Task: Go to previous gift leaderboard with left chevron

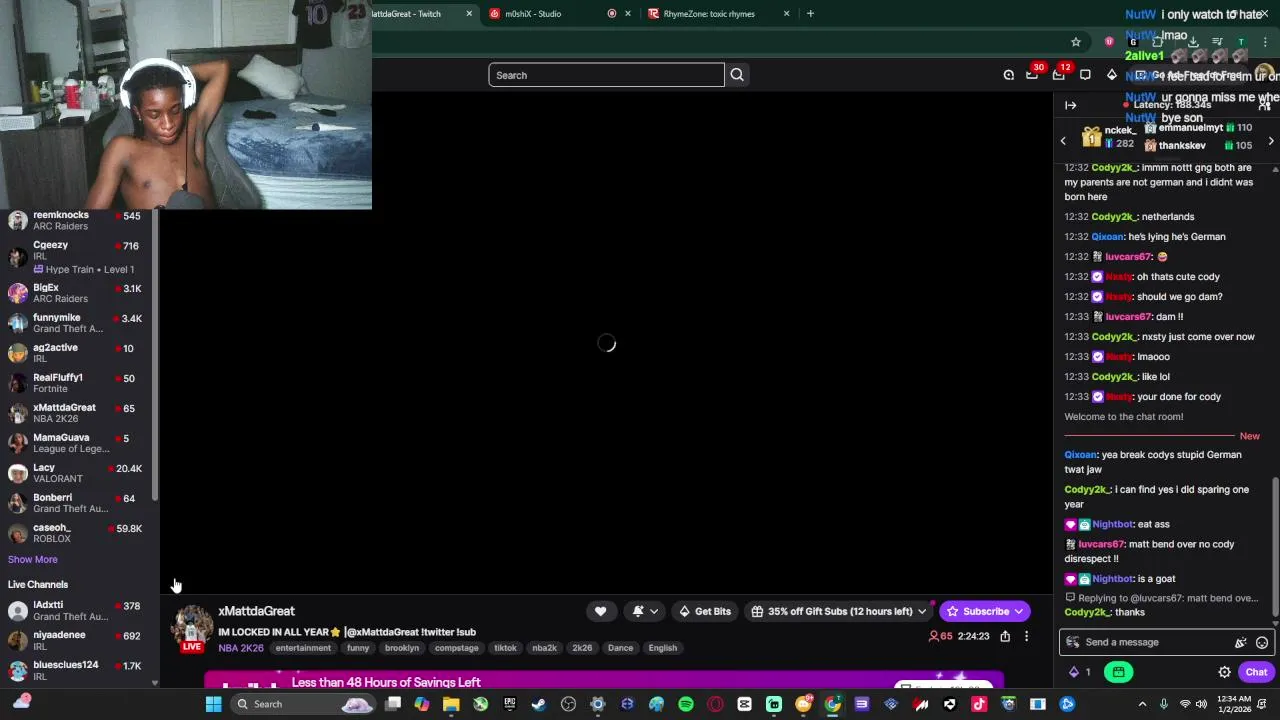Action: (1063, 141)
